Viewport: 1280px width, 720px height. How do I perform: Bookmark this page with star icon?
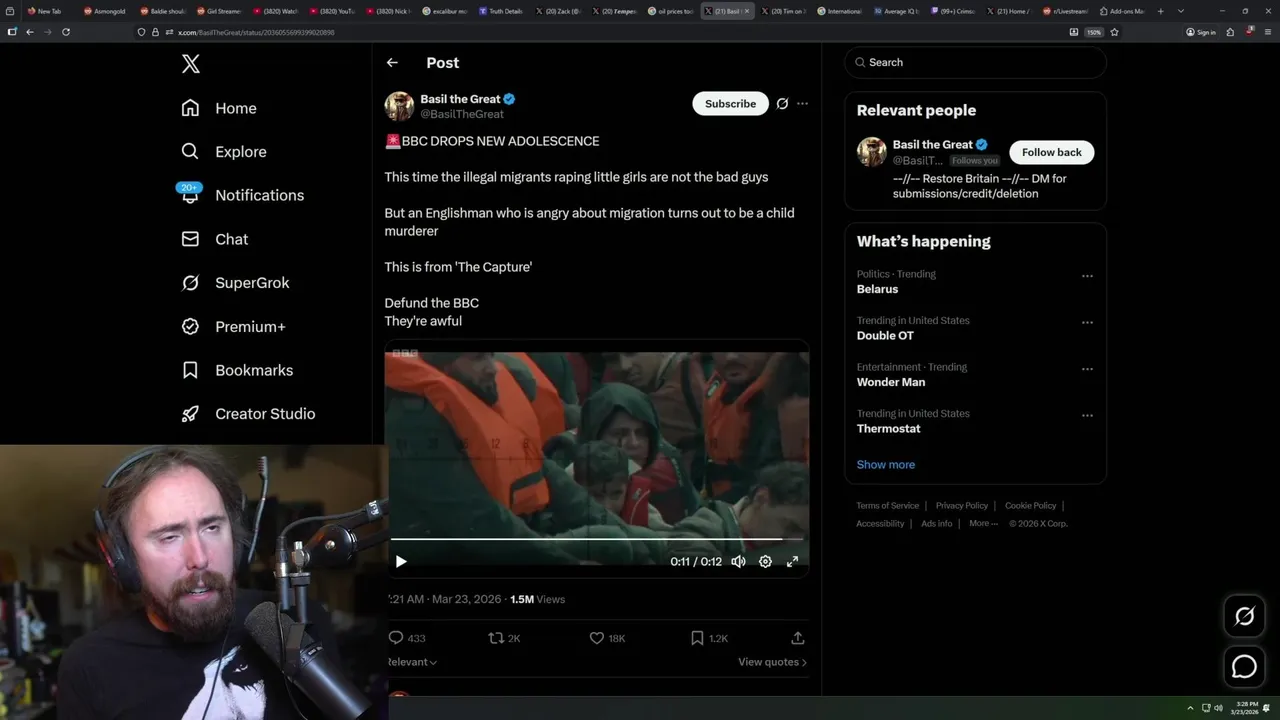coord(1114,32)
